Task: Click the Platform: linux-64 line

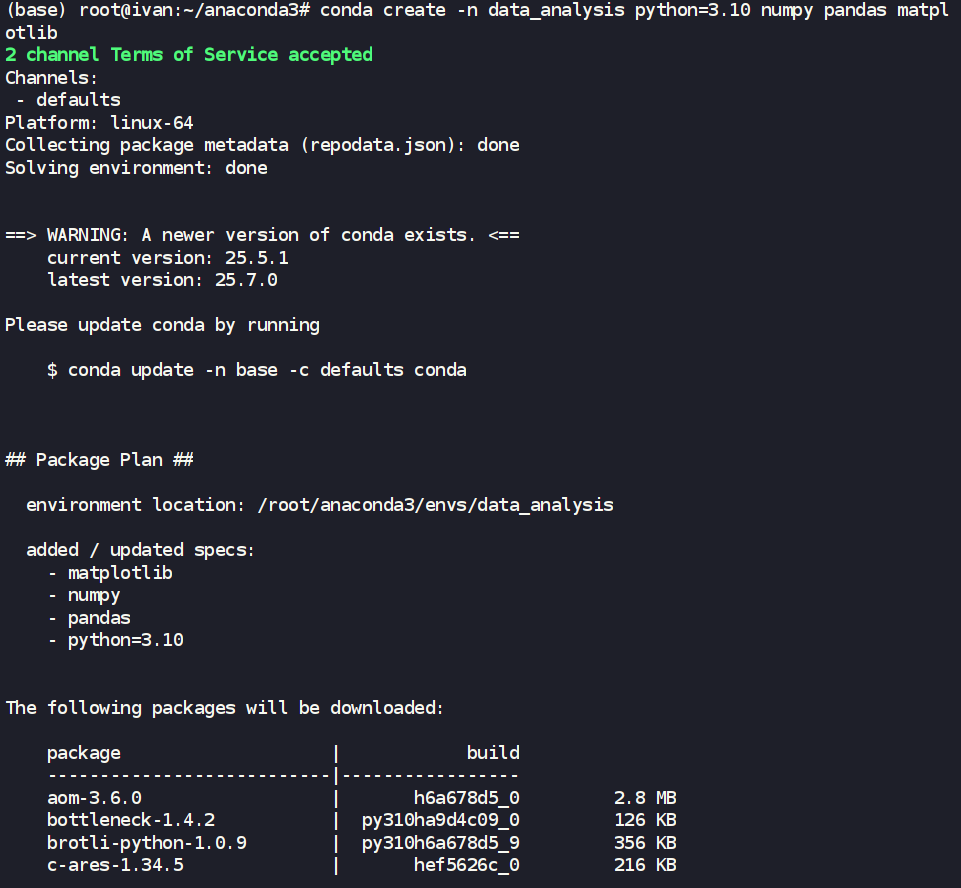Action: click(99, 123)
